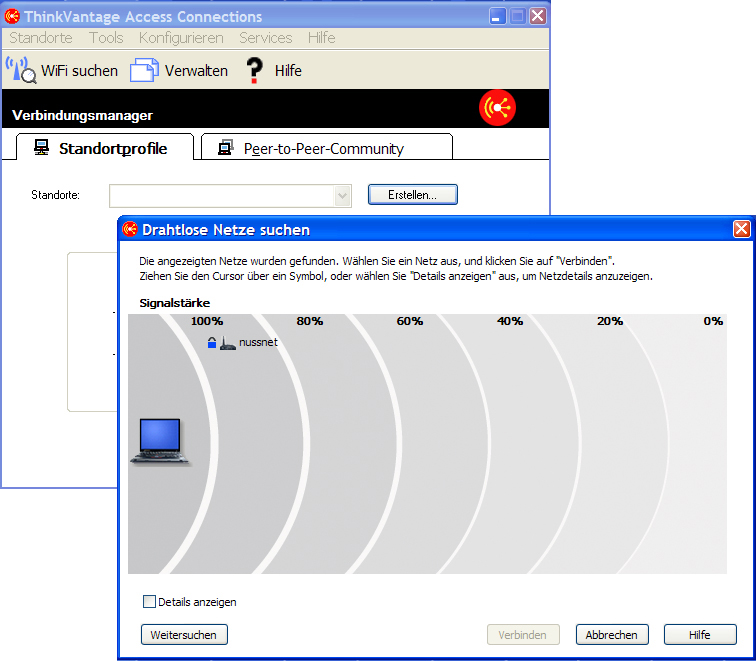
Task: Close the ThinkVantage Access Connections window
Action: coord(538,16)
